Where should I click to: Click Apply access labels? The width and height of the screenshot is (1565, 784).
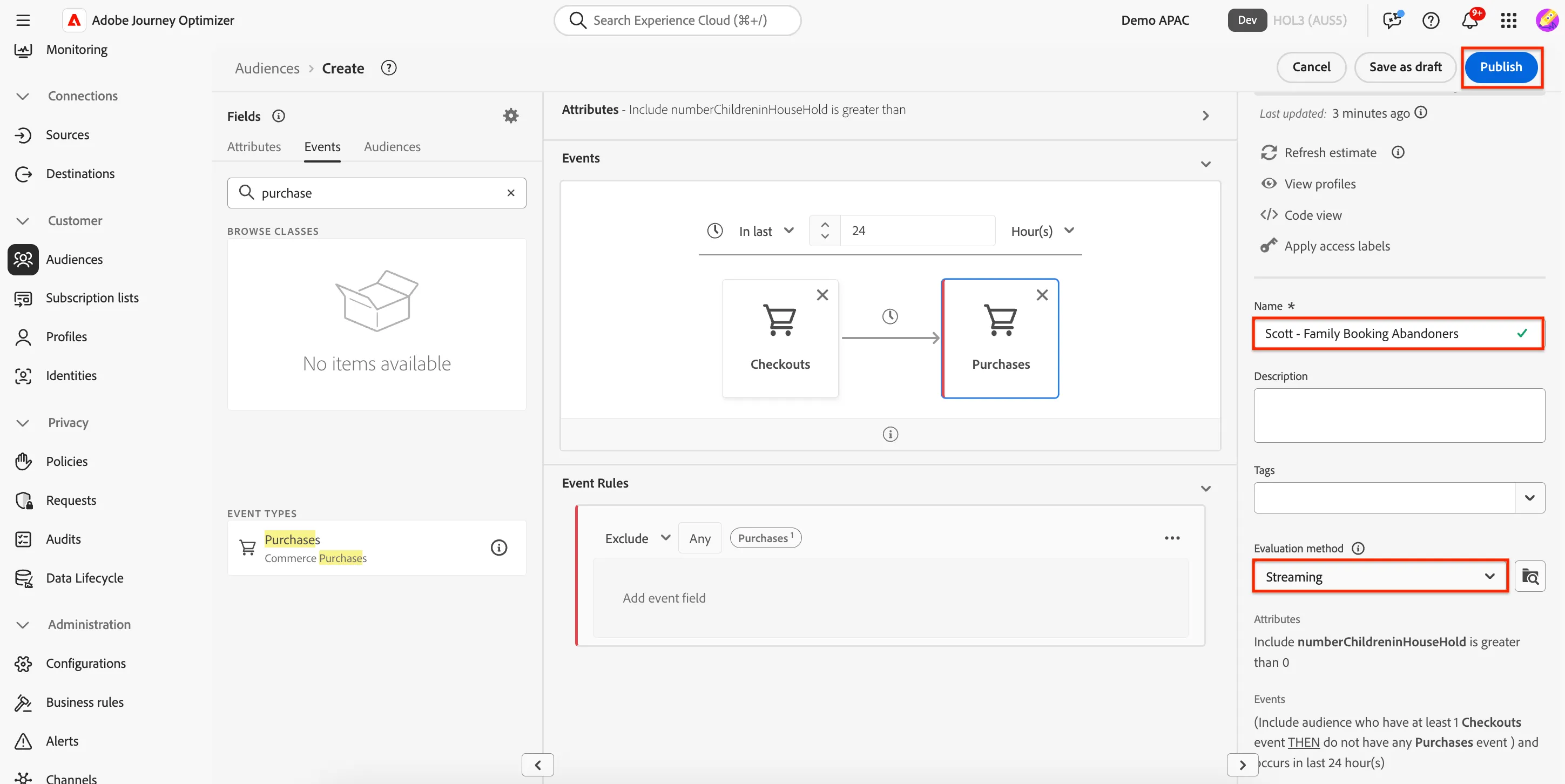(1325, 245)
